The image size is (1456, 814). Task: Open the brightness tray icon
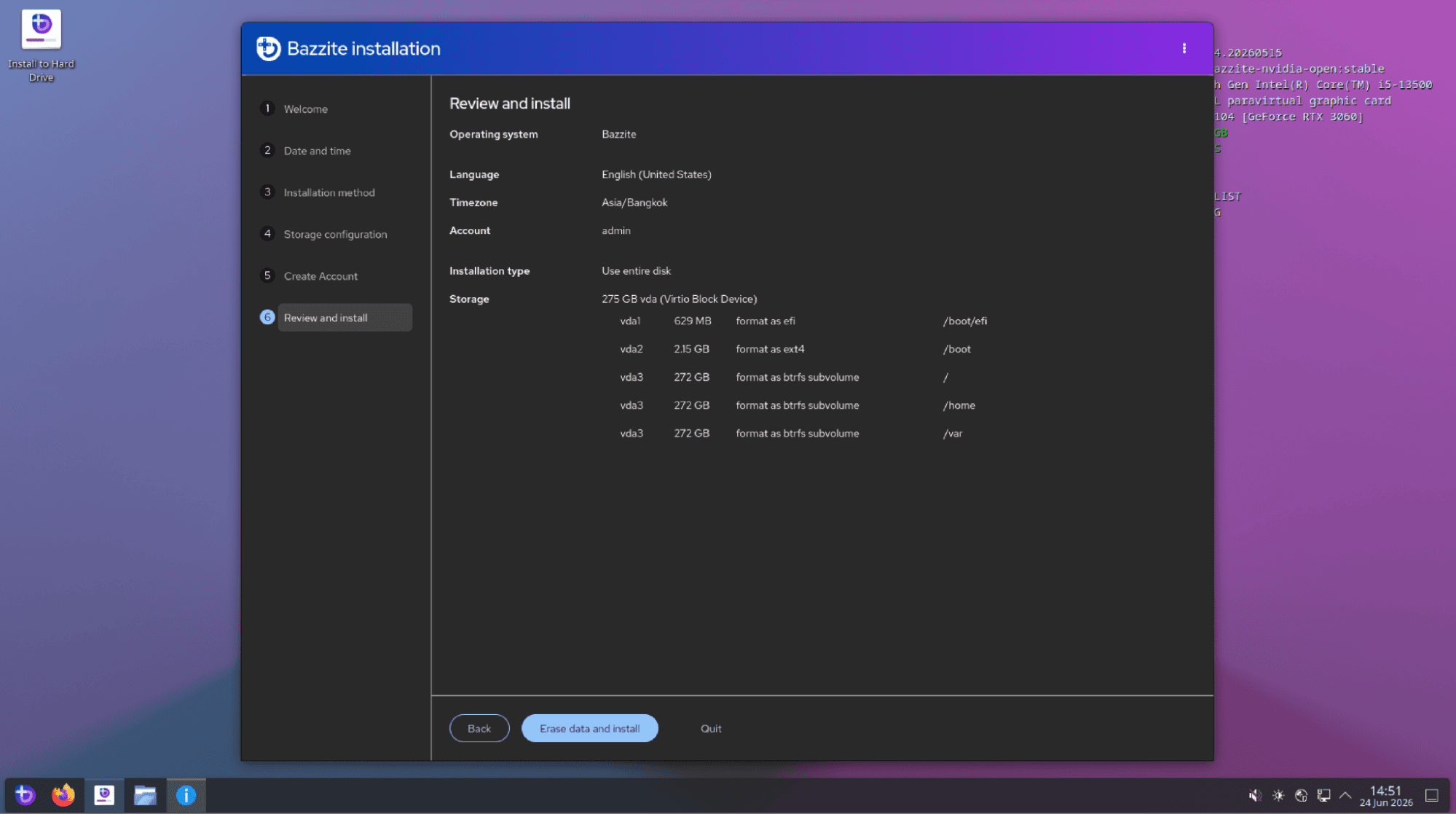(1278, 795)
